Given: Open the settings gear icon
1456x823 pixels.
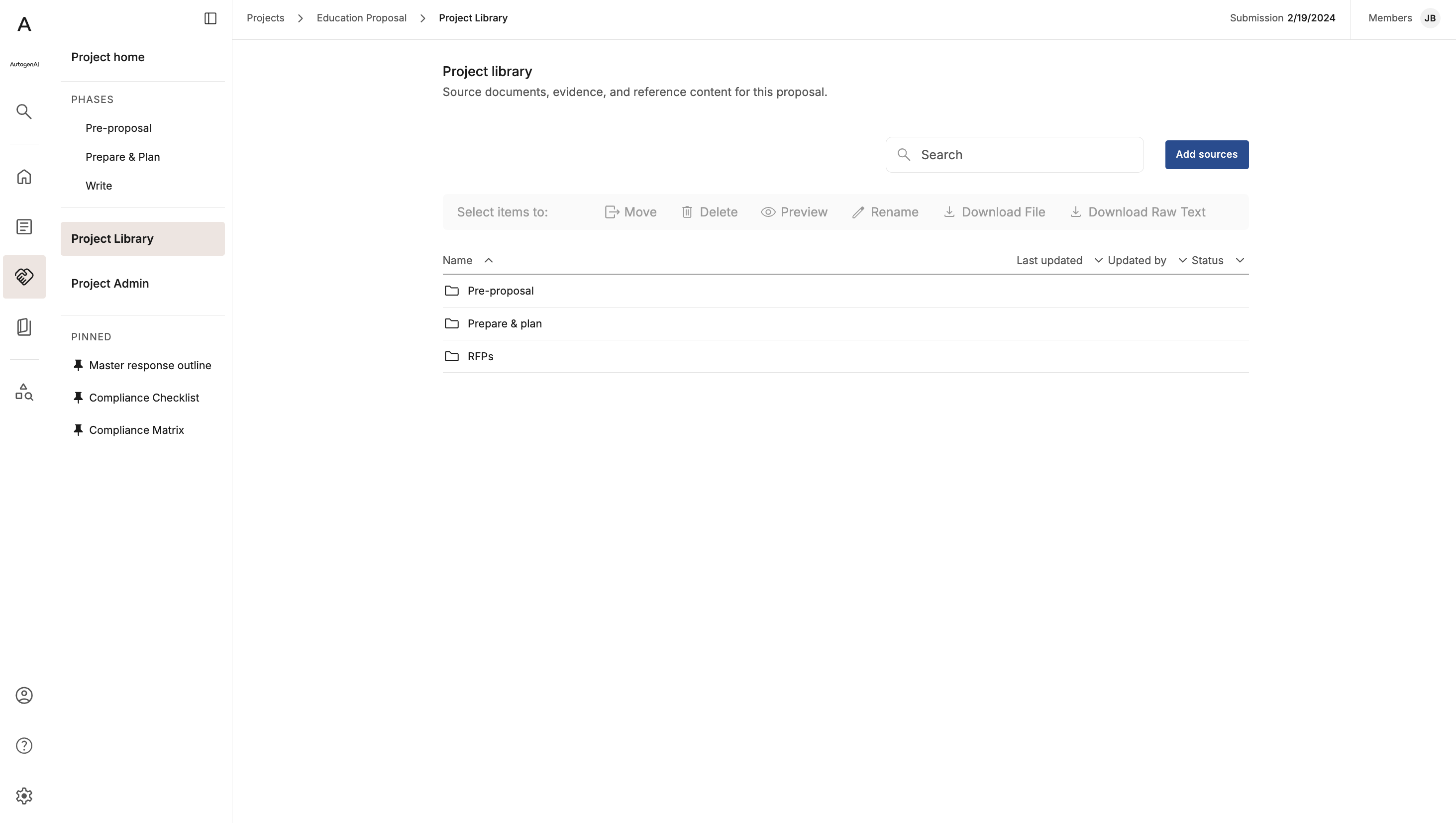Looking at the screenshot, I should pos(24,796).
